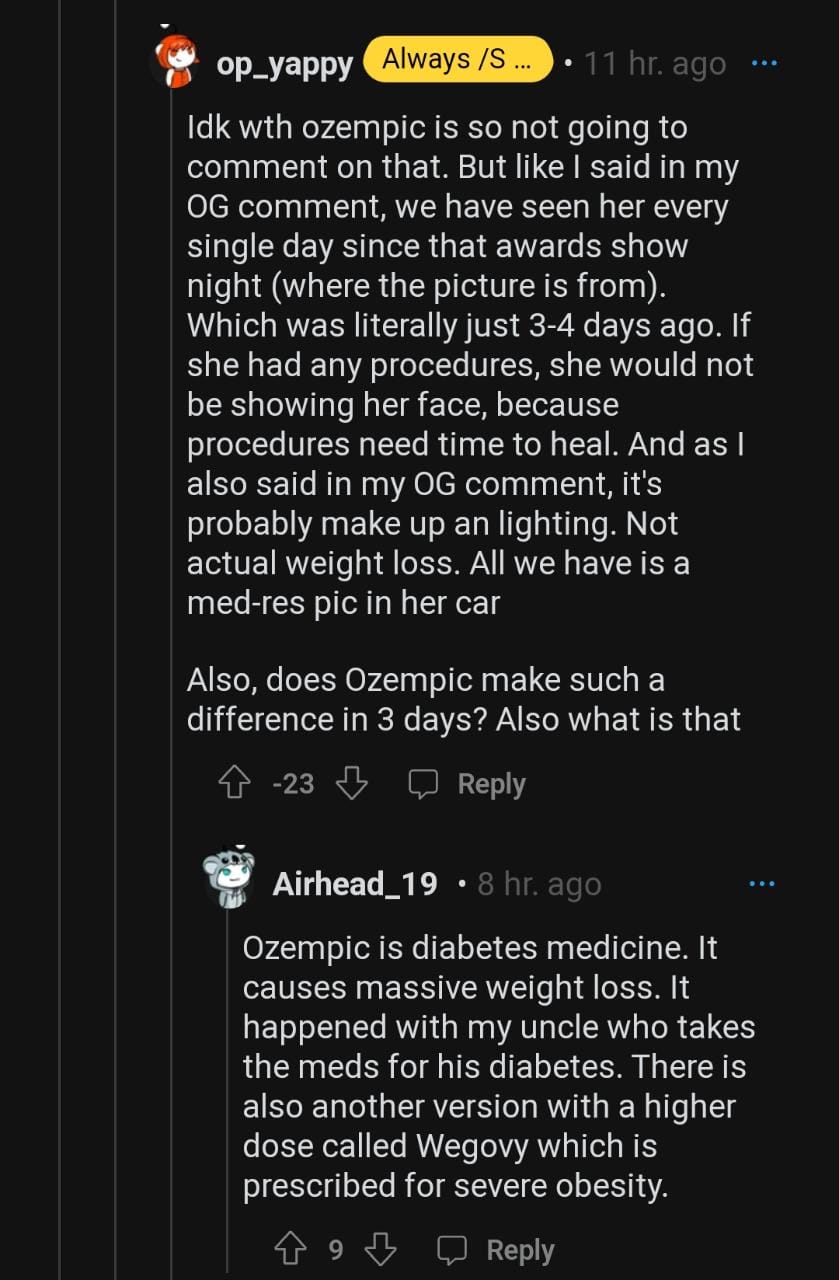The width and height of the screenshot is (839, 1280).
Task: Visit Airhead_19's username link
Action: click(x=355, y=884)
